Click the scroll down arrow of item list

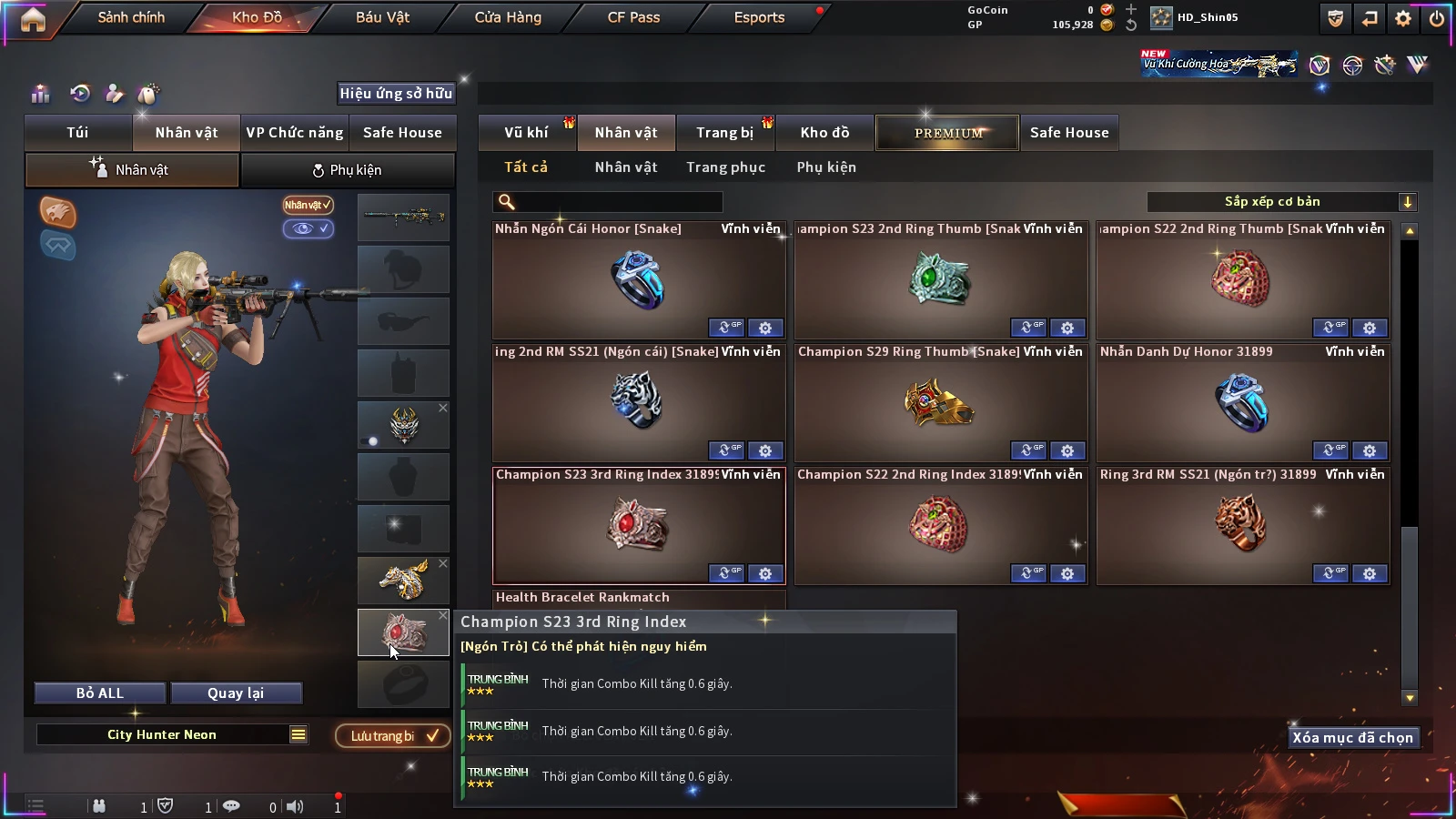[1410, 698]
